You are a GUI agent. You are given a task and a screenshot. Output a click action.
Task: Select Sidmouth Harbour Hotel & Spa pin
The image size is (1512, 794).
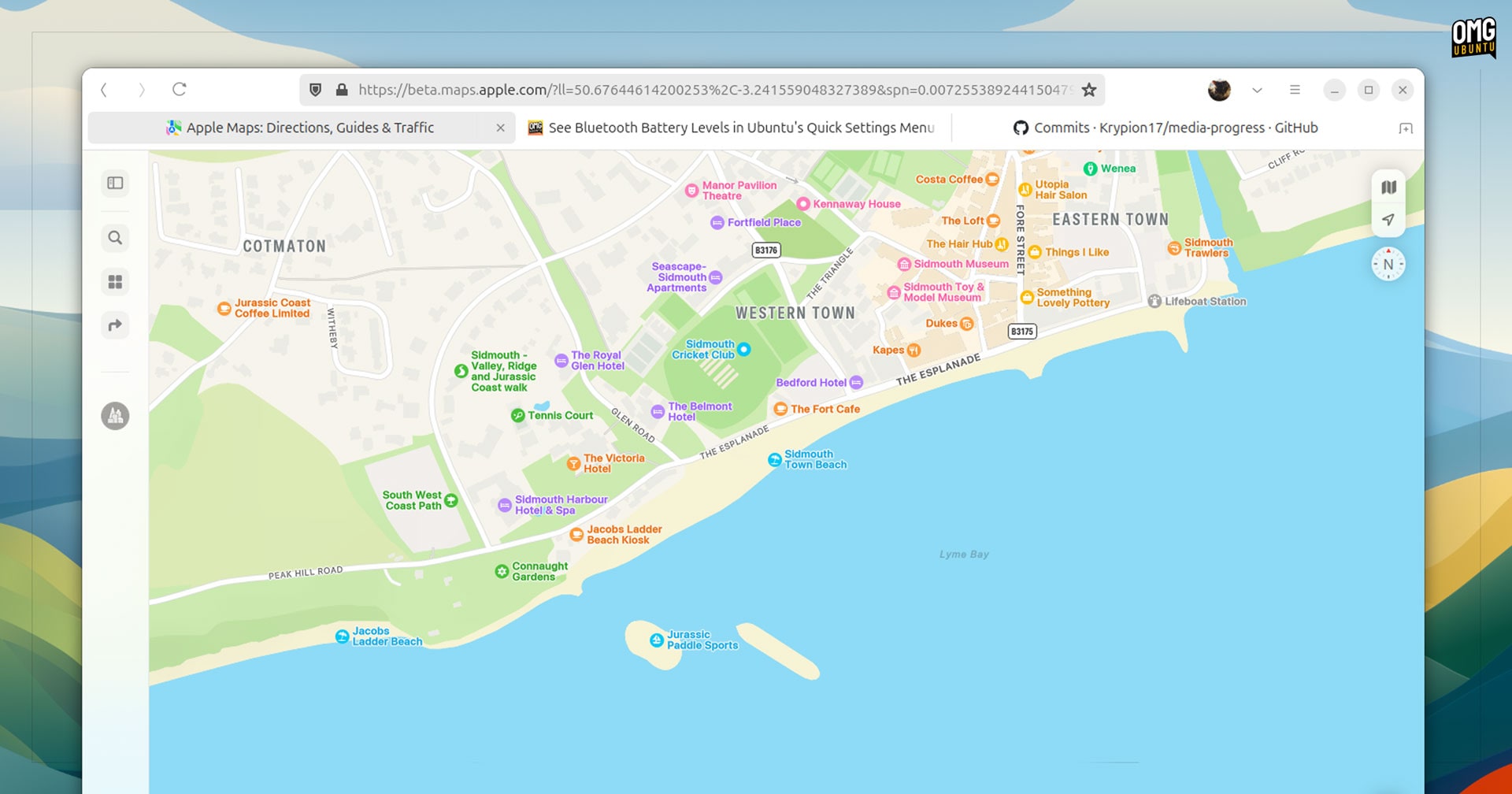(x=505, y=505)
